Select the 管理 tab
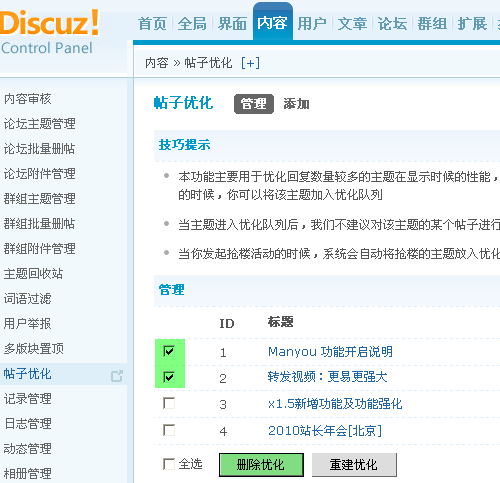The width and height of the screenshot is (500, 483). point(254,104)
